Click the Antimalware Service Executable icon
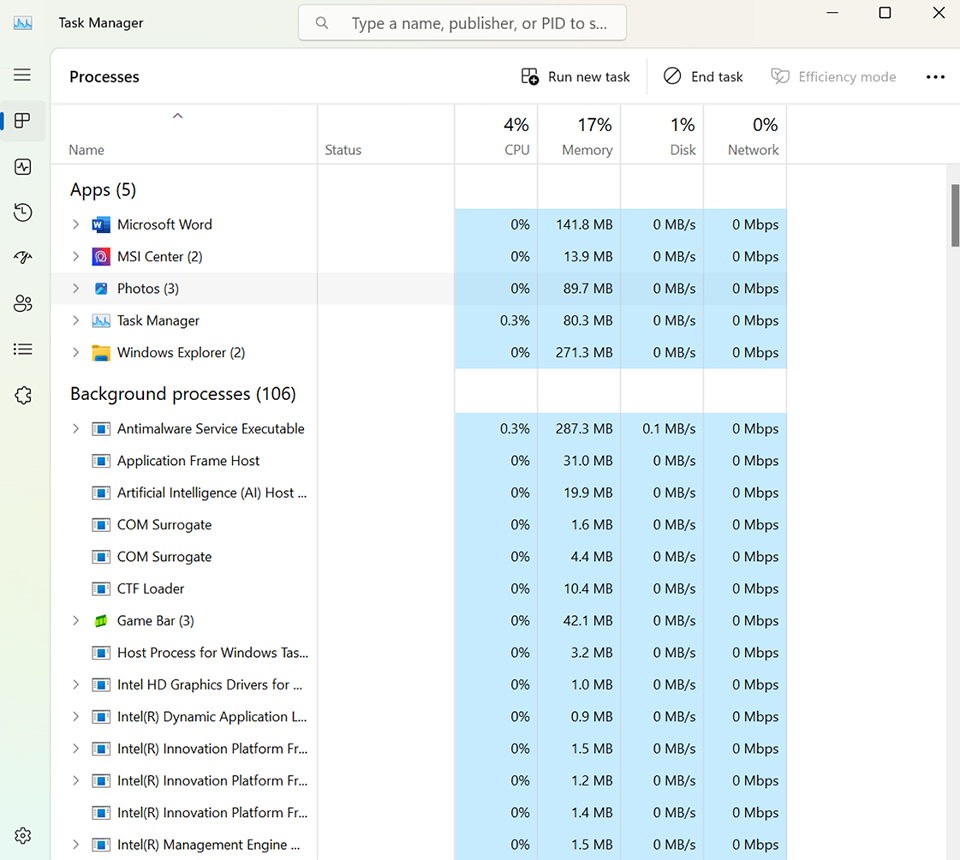 (x=101, y=429)
